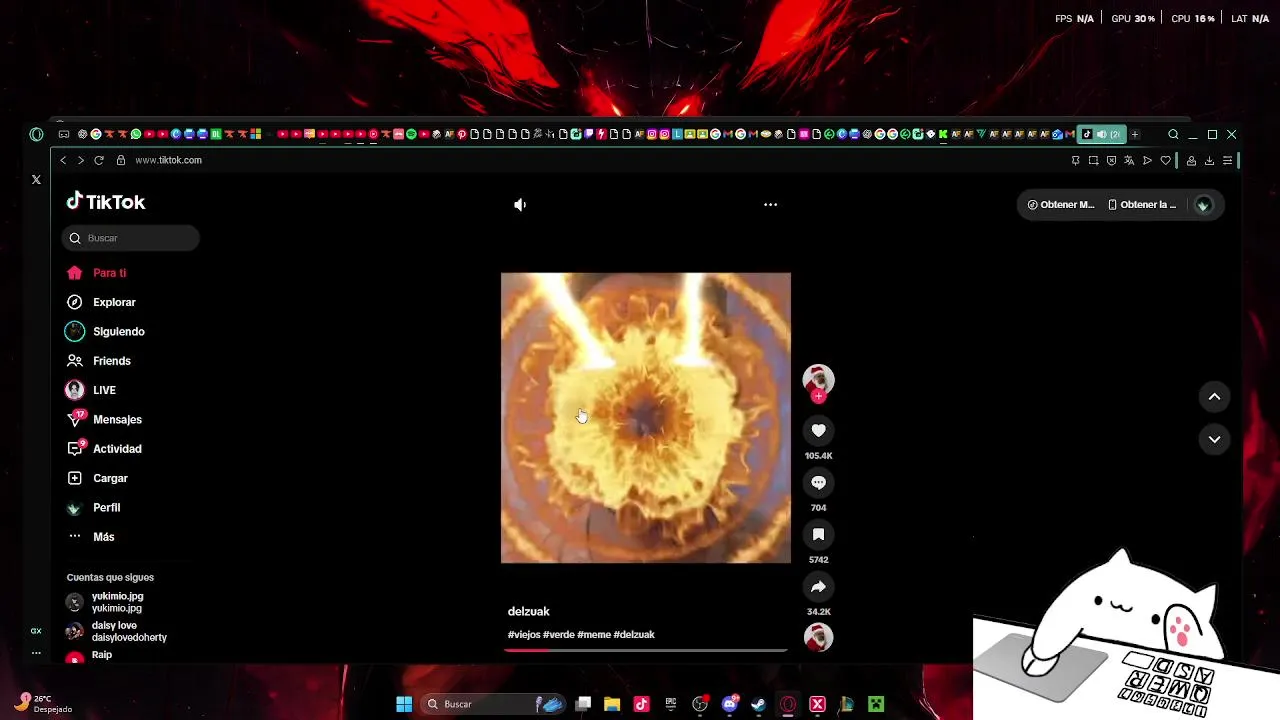1280x720 pixels.
Task: Mute the TikTok video sound
Action: [x=520, y=204]
